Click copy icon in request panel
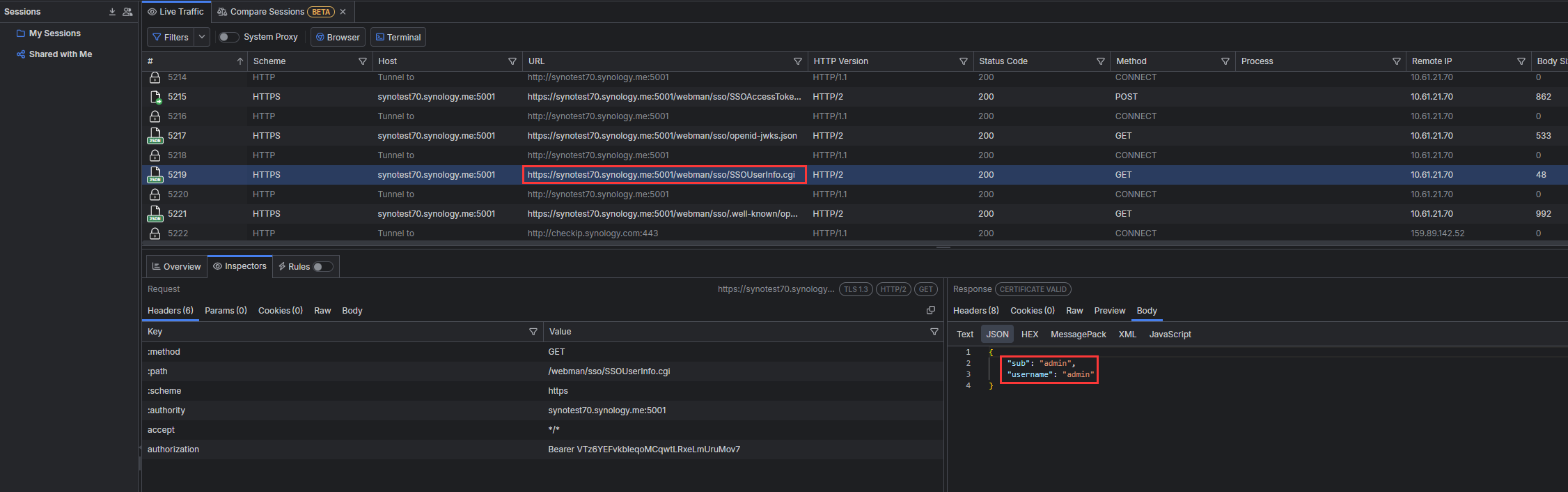This screenshot has width=1568, height=492. coord(931,310)
